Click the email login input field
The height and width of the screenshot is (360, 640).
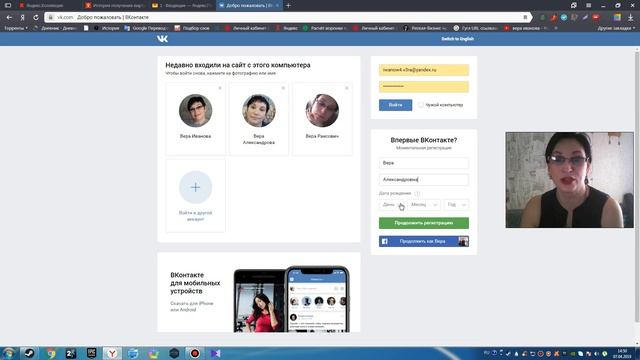(x=424, y=70)
